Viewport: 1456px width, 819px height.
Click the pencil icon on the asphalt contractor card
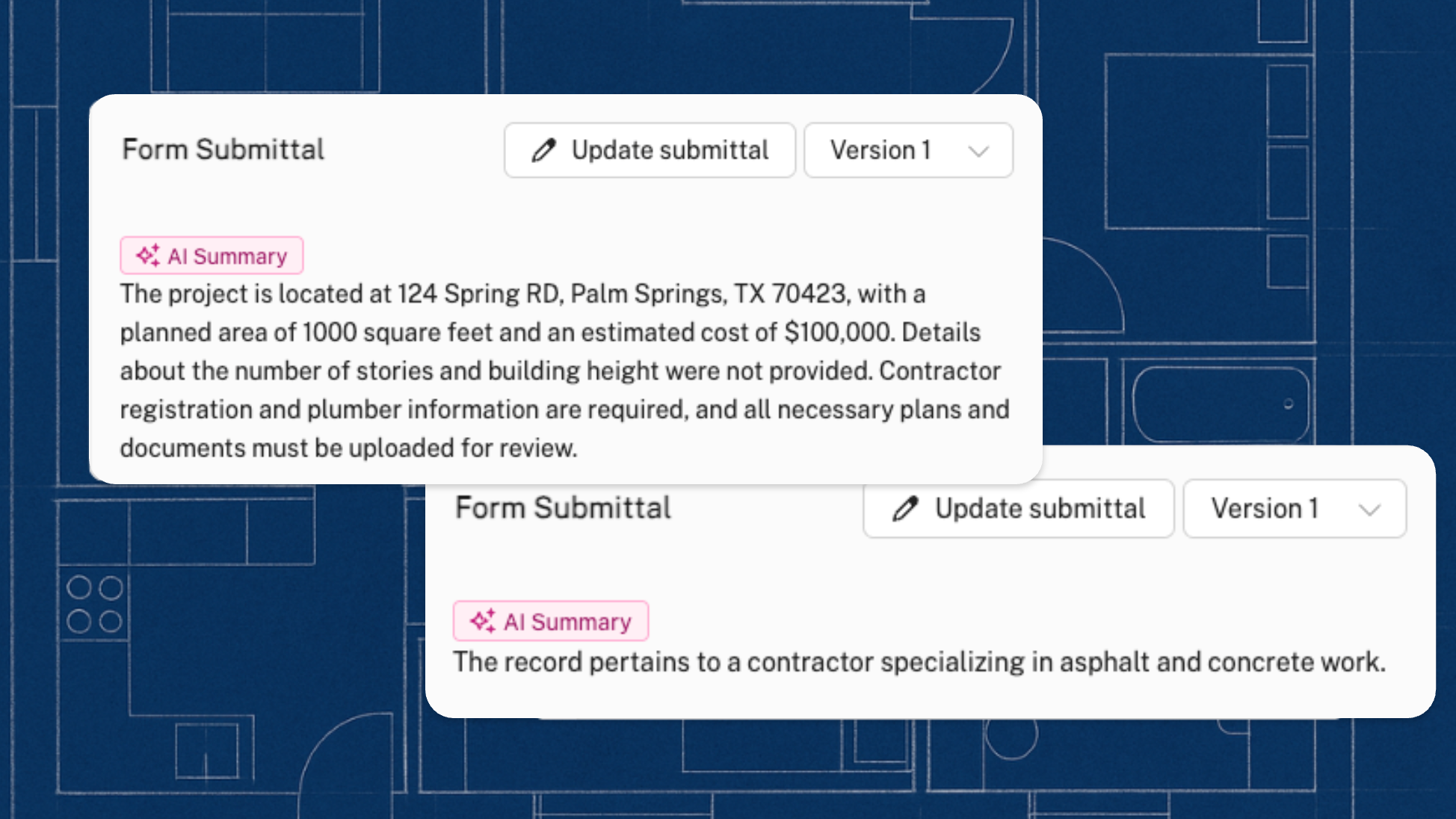click(x=905, y=509)
